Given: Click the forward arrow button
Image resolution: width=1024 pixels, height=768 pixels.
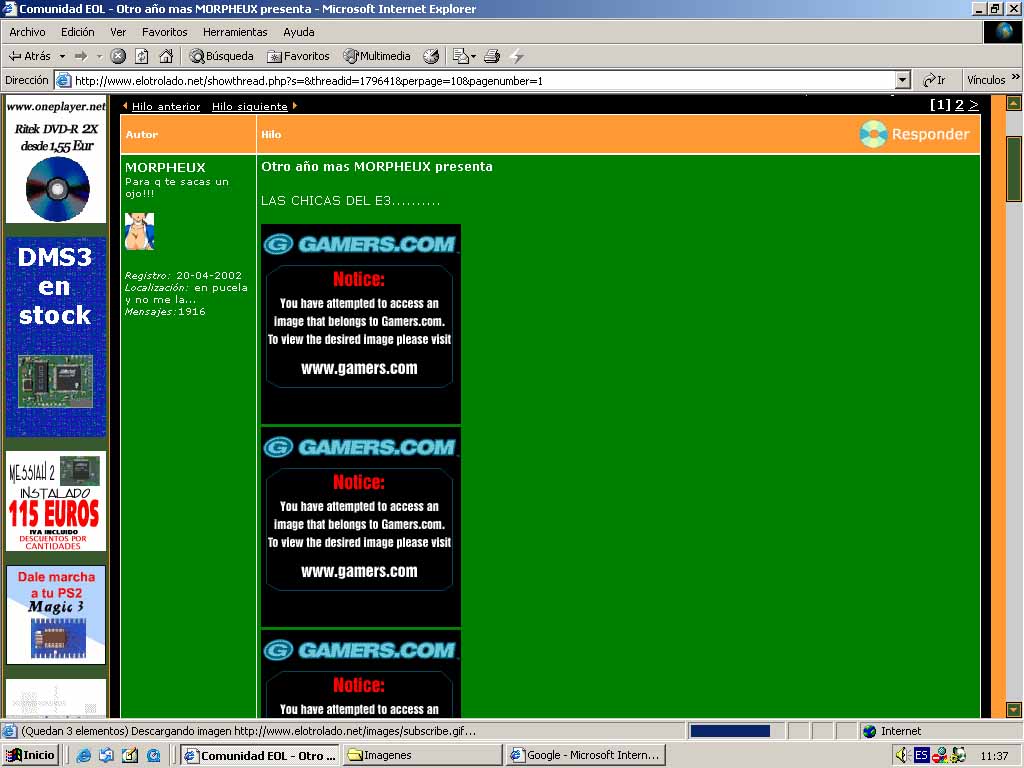Looking at the screenshot, I should tap(81, 56).
